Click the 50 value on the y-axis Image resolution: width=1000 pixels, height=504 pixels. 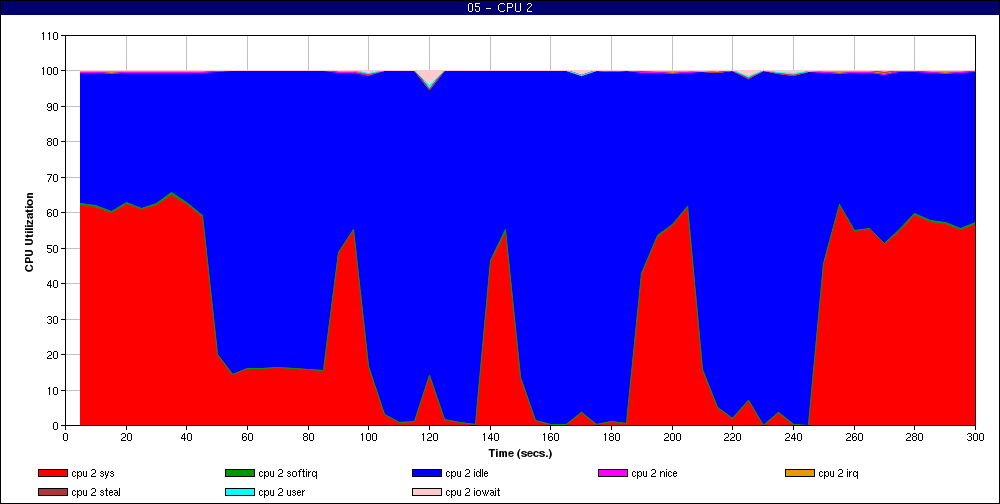pos(54,248)
